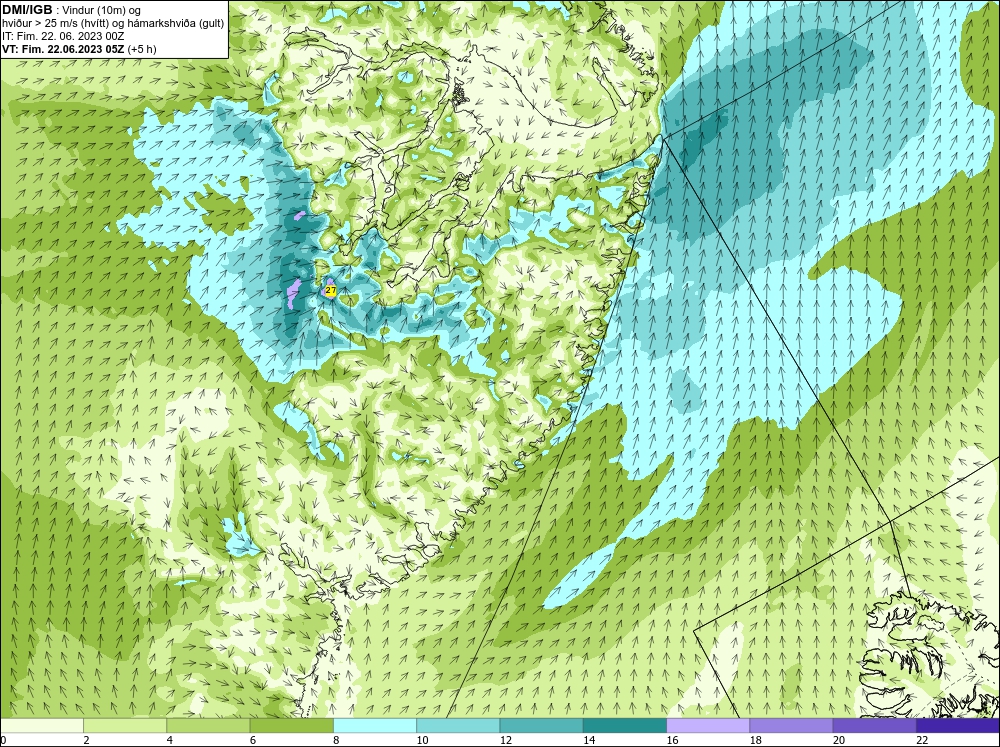Image resolution: width=1000 pixels, height=747 pixels.
Task: Click the 16–18 m/s lavender legend swatch
Action: [709, 726]
